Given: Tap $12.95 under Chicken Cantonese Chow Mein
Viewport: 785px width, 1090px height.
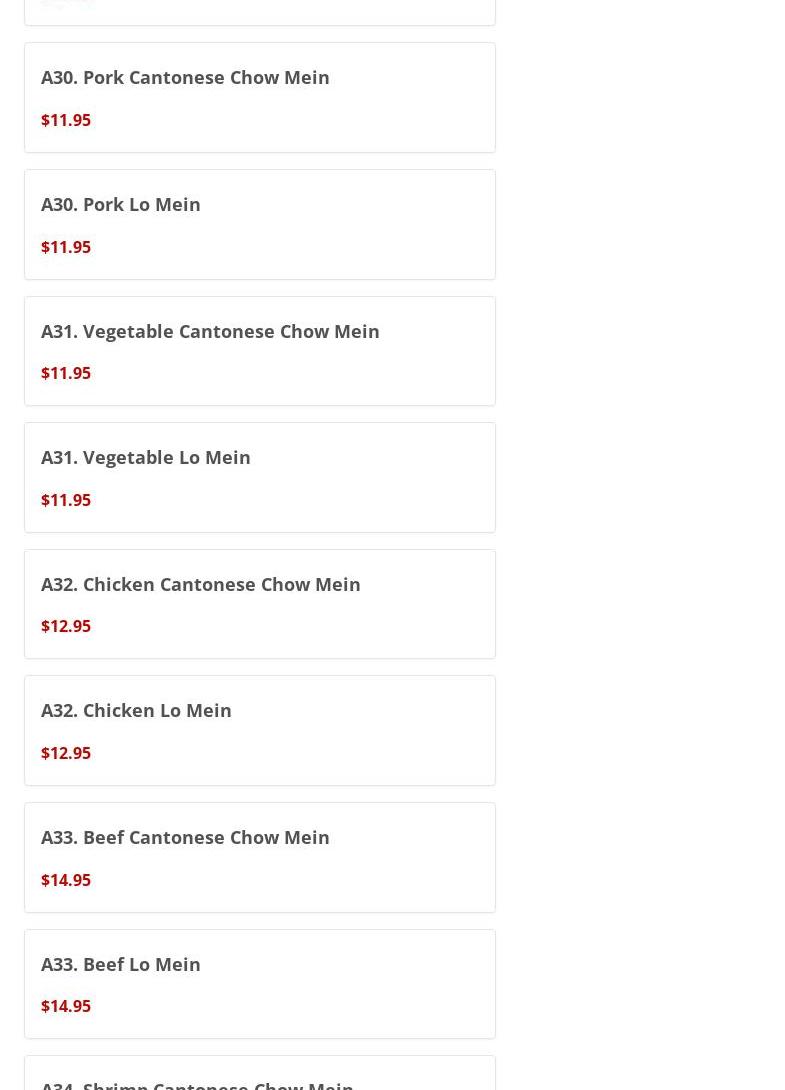Looking at the screenshot, I should (x=66, y=626).
